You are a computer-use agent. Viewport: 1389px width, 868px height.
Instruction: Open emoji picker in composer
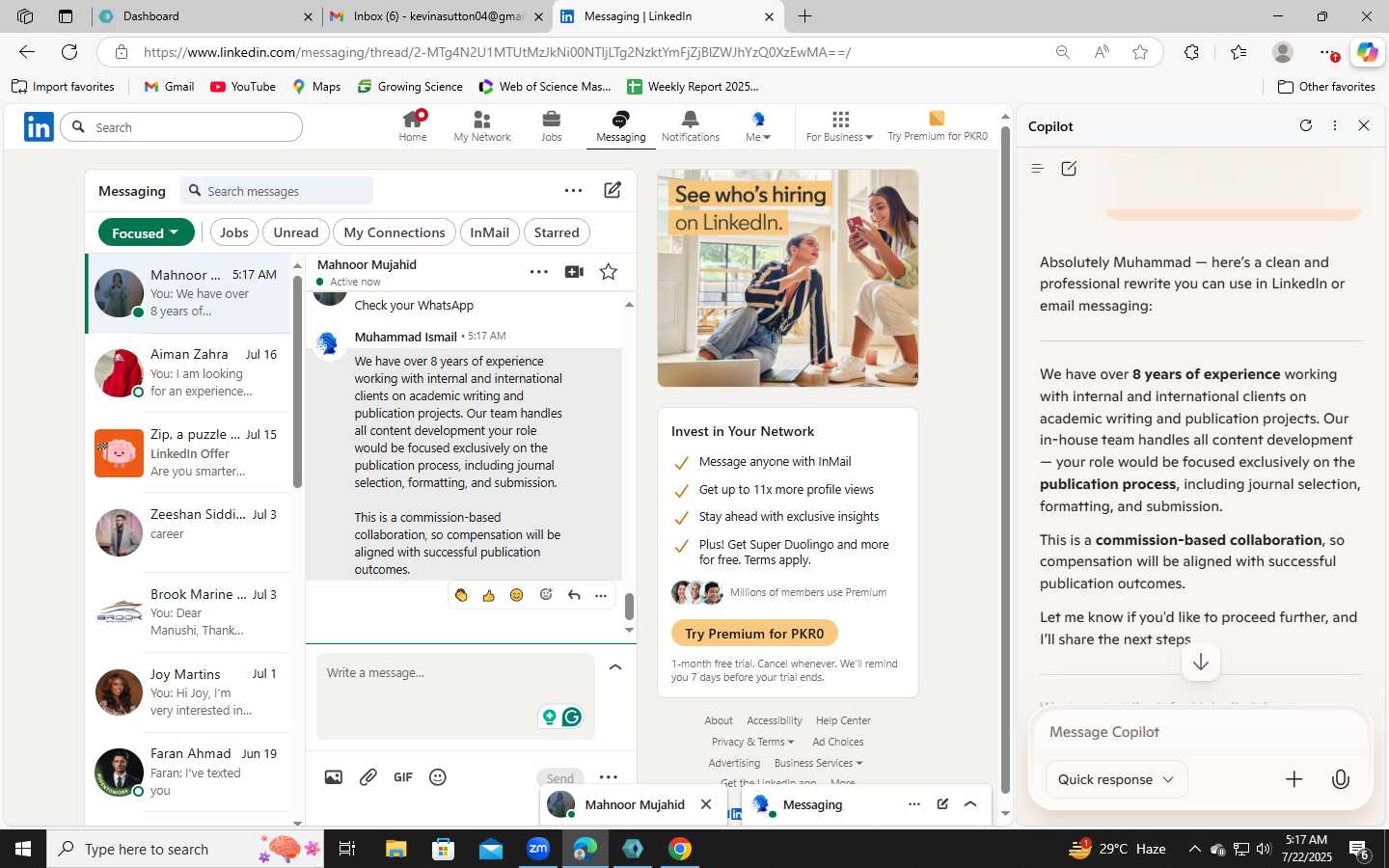click(x=438, y=777)
